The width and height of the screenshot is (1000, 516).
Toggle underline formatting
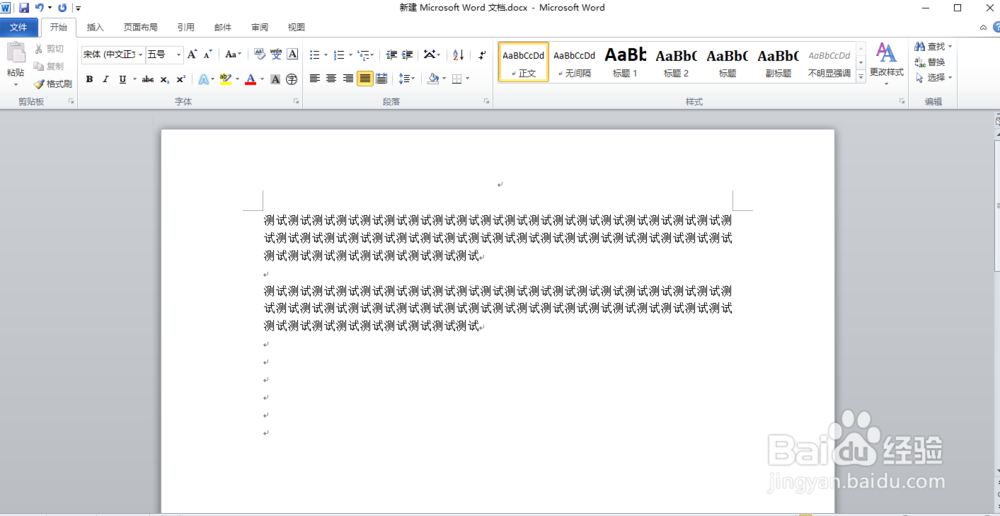point(122,79)
